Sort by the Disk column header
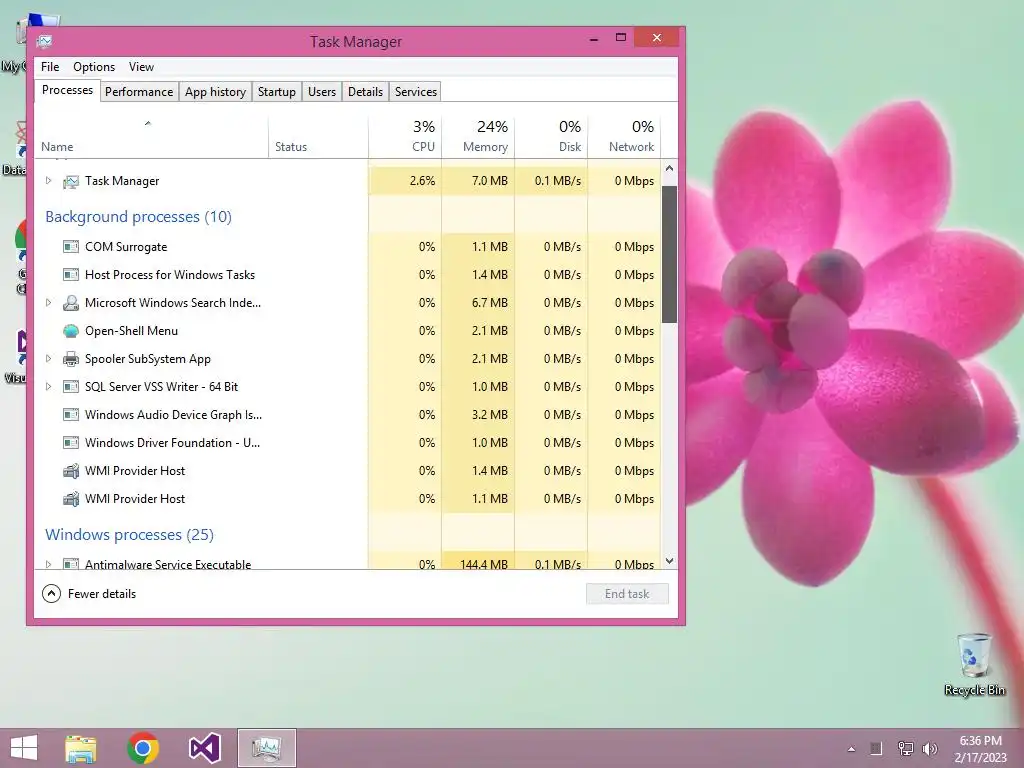Viewport: 1024px width, 768px height. (551, 137)
